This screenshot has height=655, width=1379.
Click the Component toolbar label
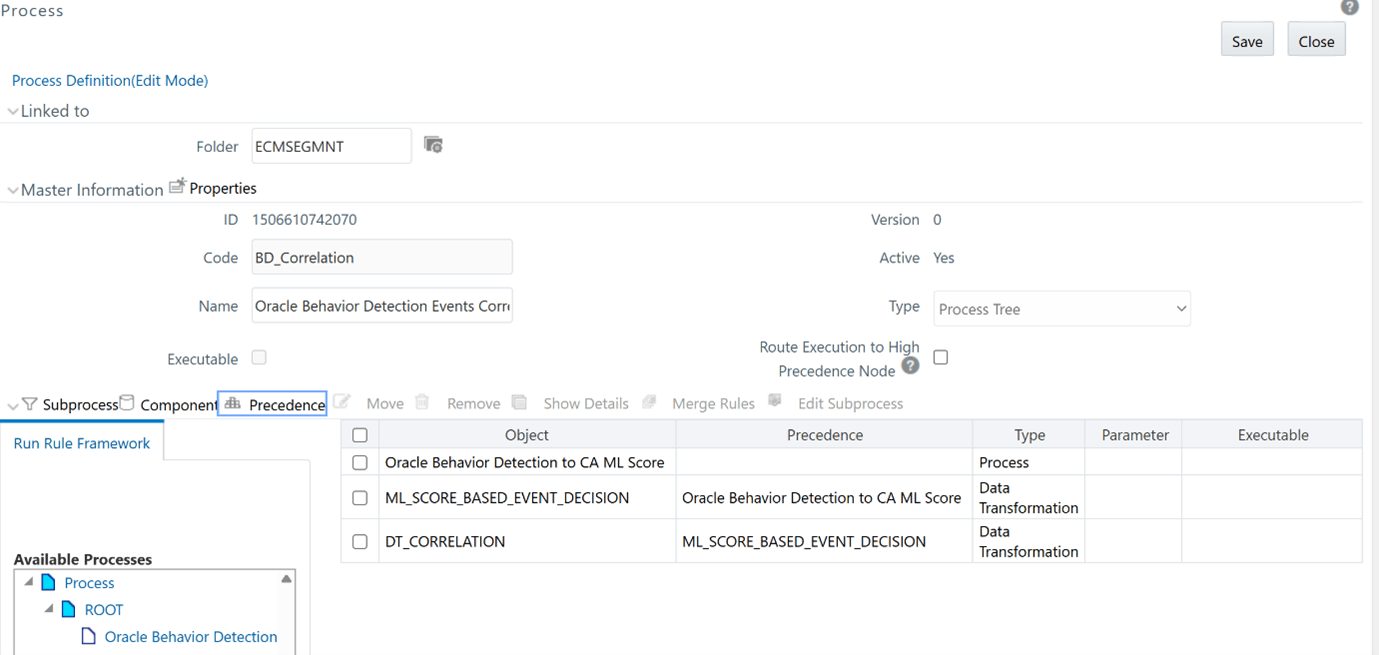click(178, 405)
